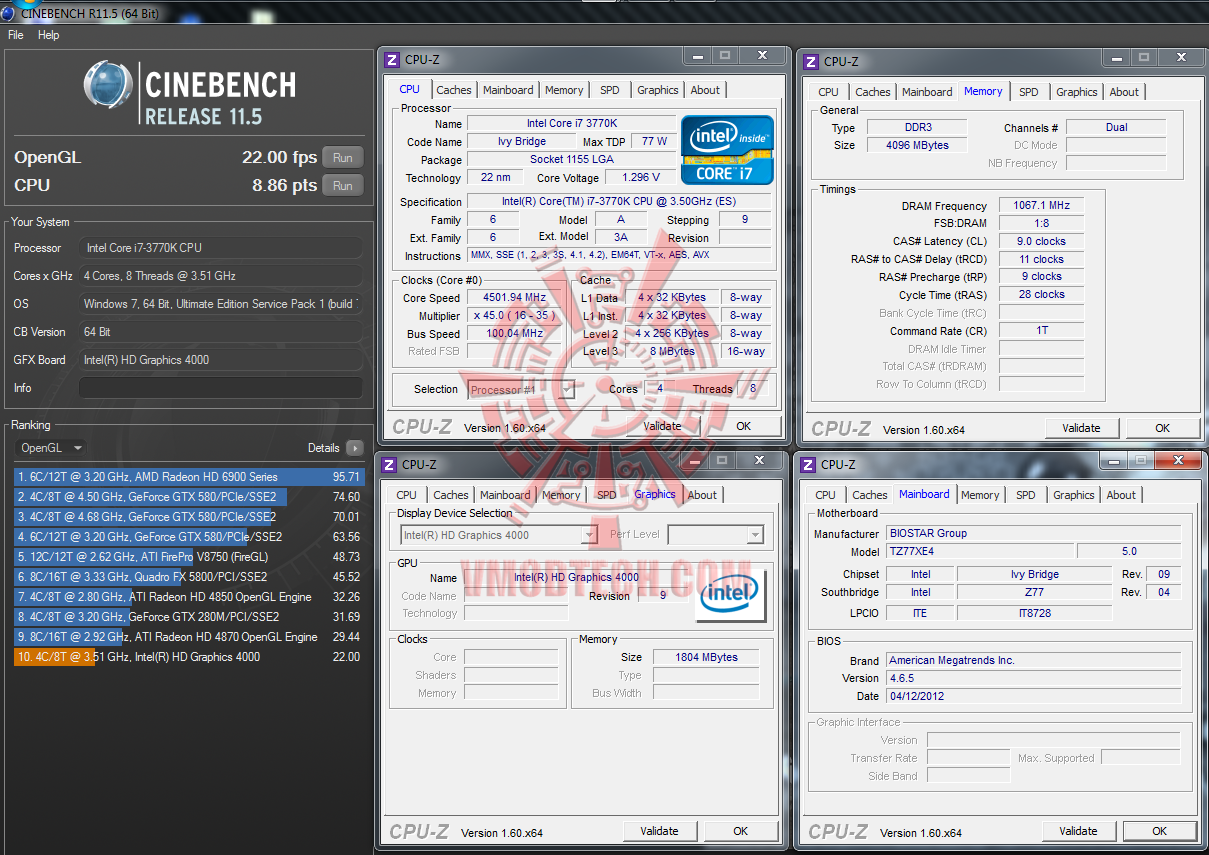Click OK in the Memory CPU-Z window

coord(1162,428)
